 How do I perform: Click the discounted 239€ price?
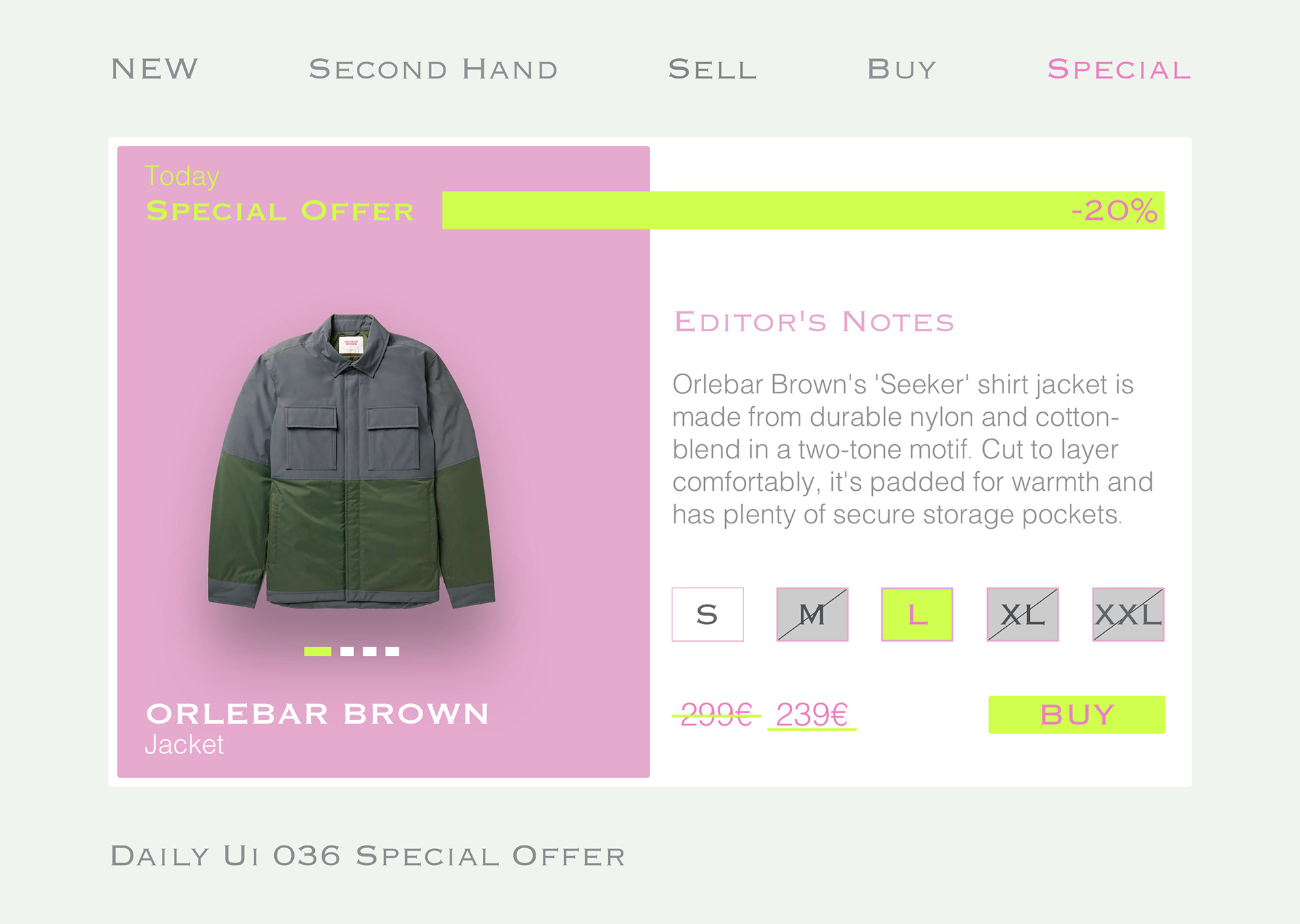(812, 715)
